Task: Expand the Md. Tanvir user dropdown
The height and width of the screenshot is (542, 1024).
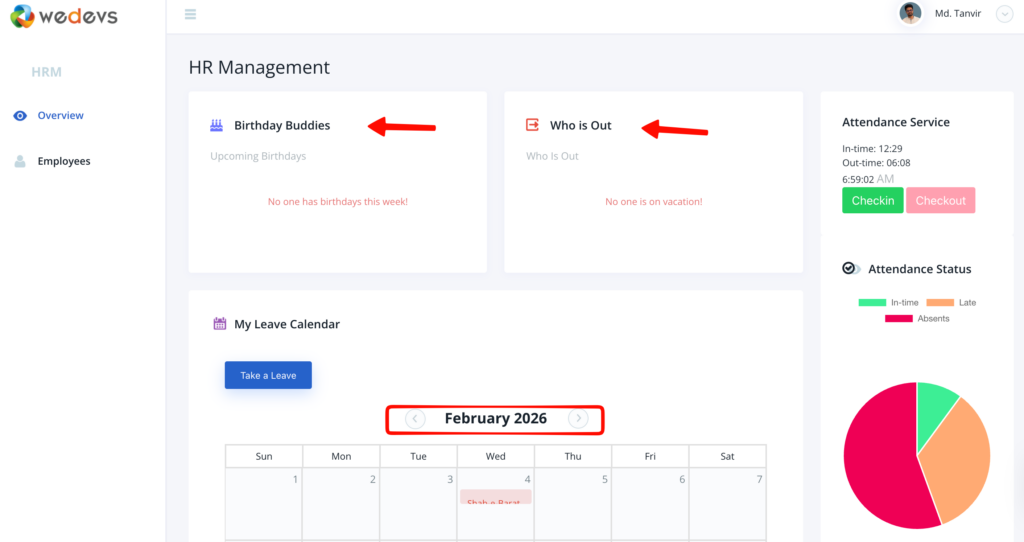Action: 1005,13
